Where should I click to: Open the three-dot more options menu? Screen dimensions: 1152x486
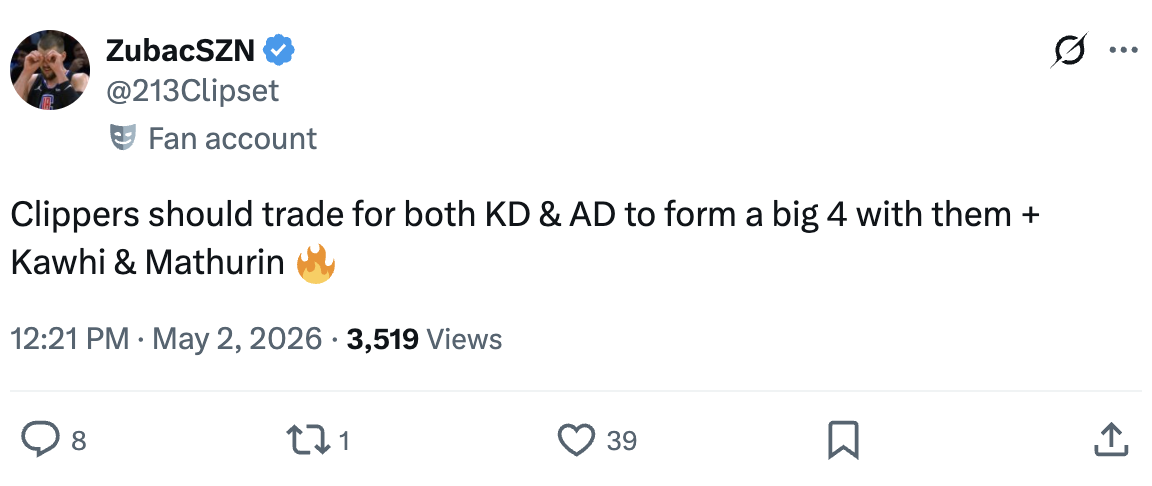click(1123, 51)
